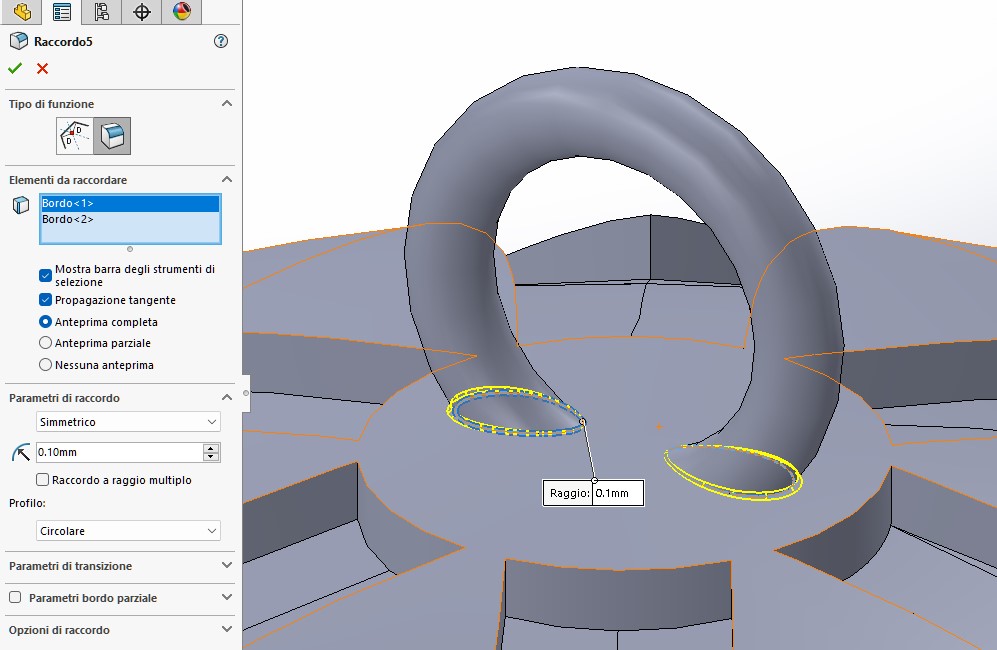Cancel the fillet with red X

pos(42,68)
